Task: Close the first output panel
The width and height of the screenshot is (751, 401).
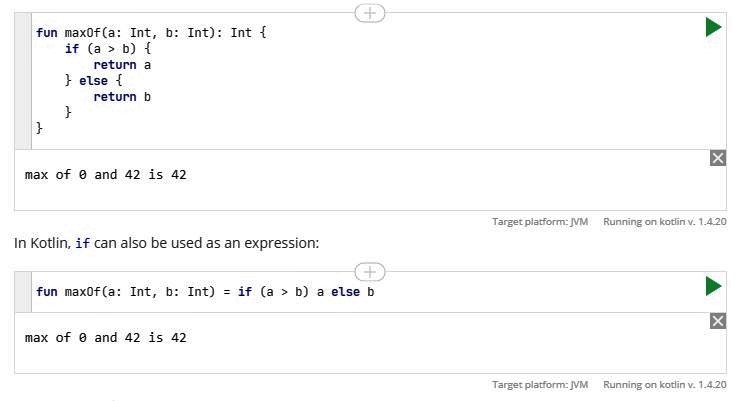Action: 717,158
